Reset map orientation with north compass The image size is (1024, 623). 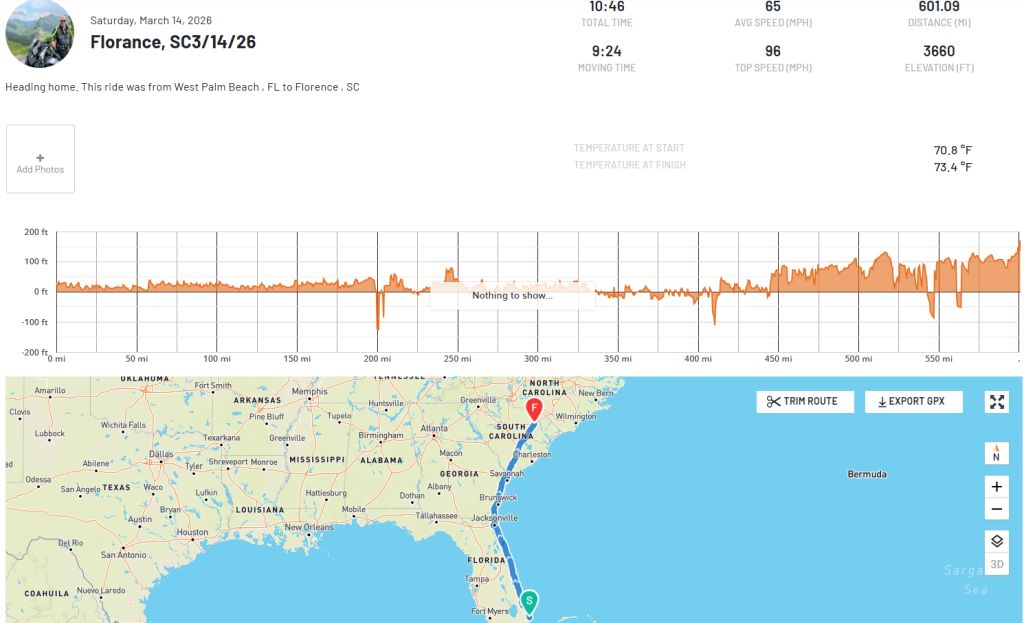click(x=996, y=453)
